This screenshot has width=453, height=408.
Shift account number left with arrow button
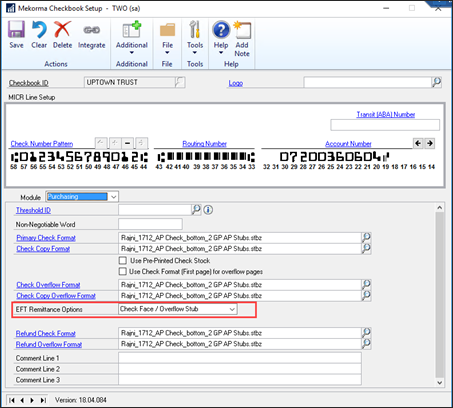click(418, 143)
